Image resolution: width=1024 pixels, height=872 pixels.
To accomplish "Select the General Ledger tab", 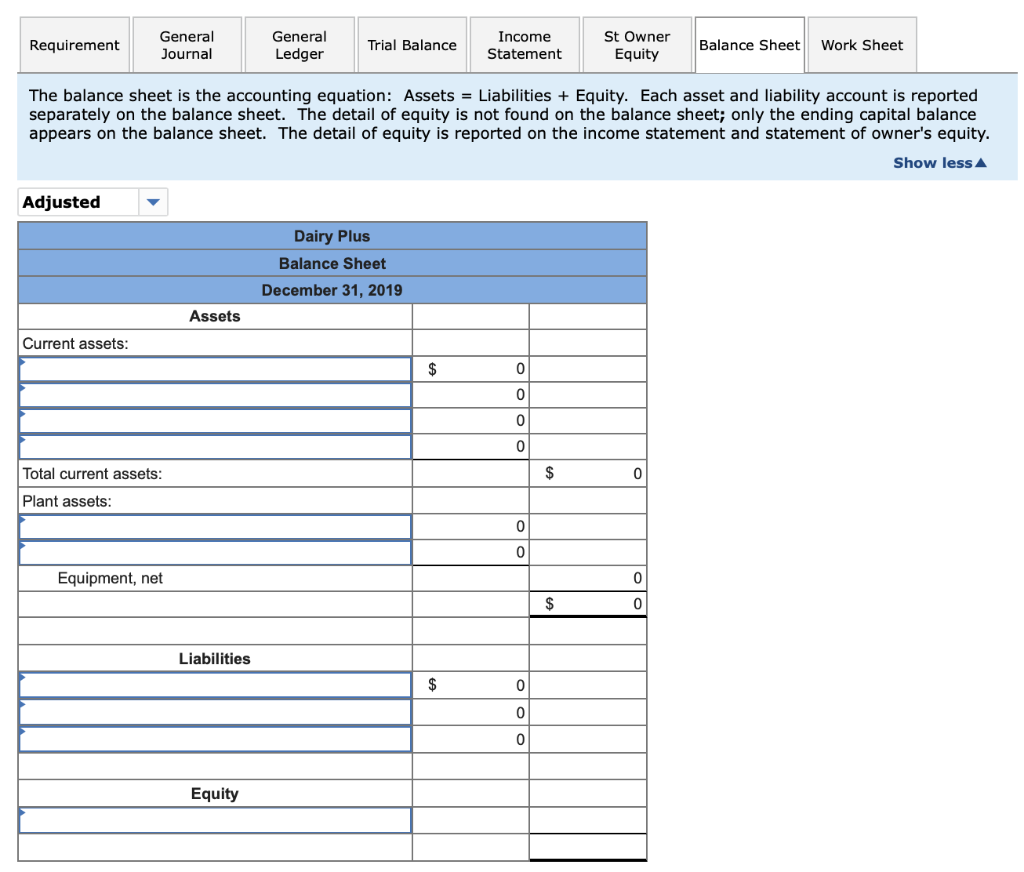I will pos(299,44).
